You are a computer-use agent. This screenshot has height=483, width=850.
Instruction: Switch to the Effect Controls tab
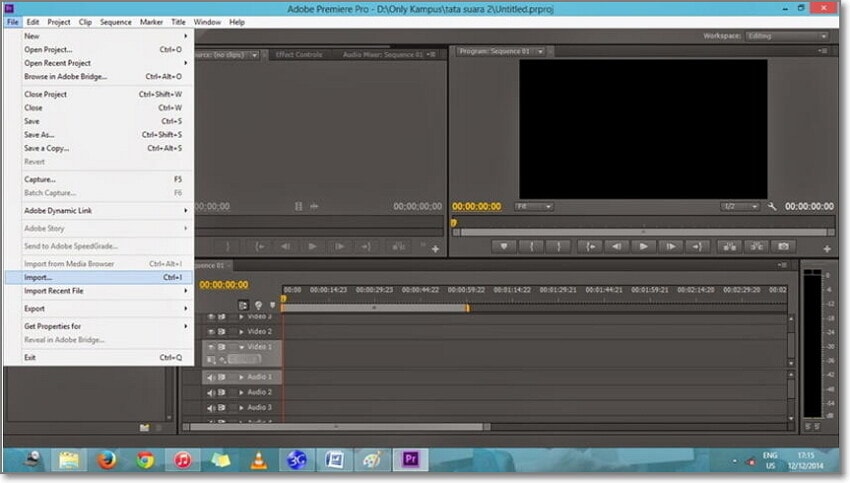(299, 55)
